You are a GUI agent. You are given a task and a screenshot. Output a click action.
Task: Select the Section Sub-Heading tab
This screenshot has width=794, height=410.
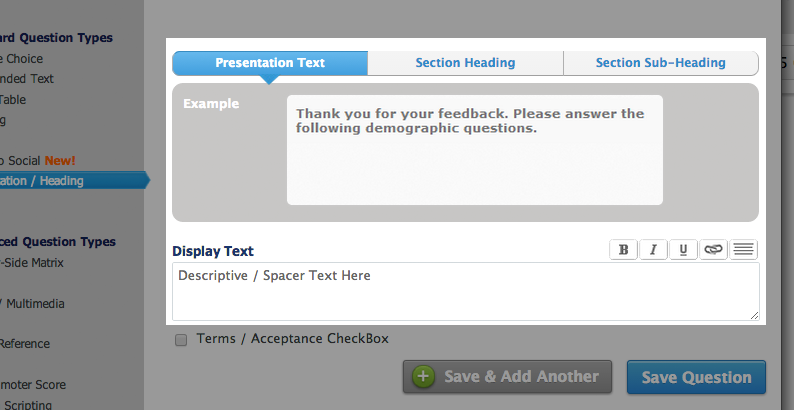click(x=660, y=63)
